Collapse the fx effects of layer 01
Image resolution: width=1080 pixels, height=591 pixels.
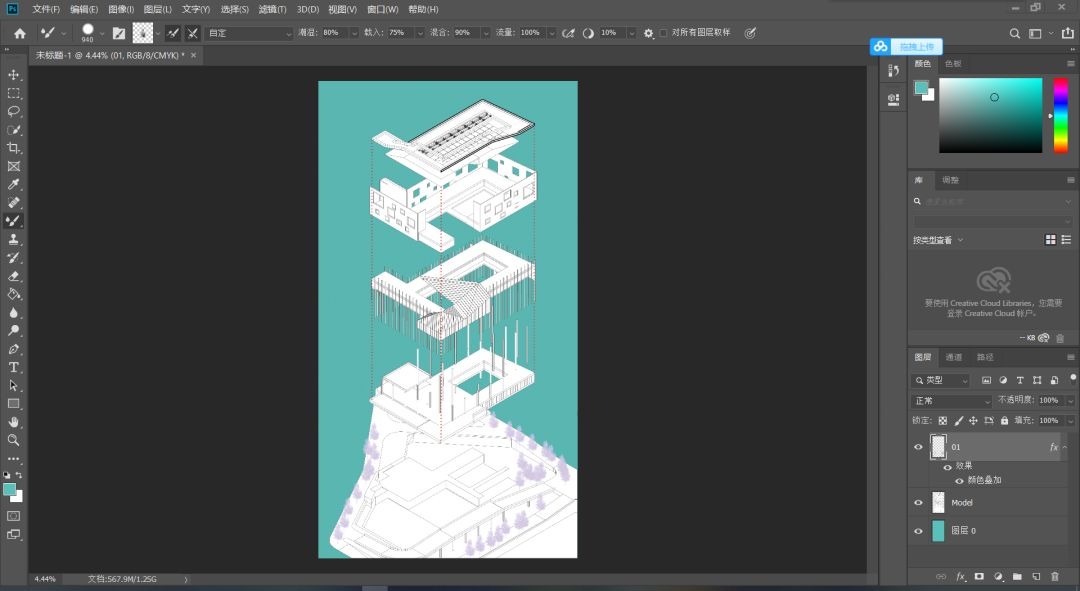tap(1065, 447)
